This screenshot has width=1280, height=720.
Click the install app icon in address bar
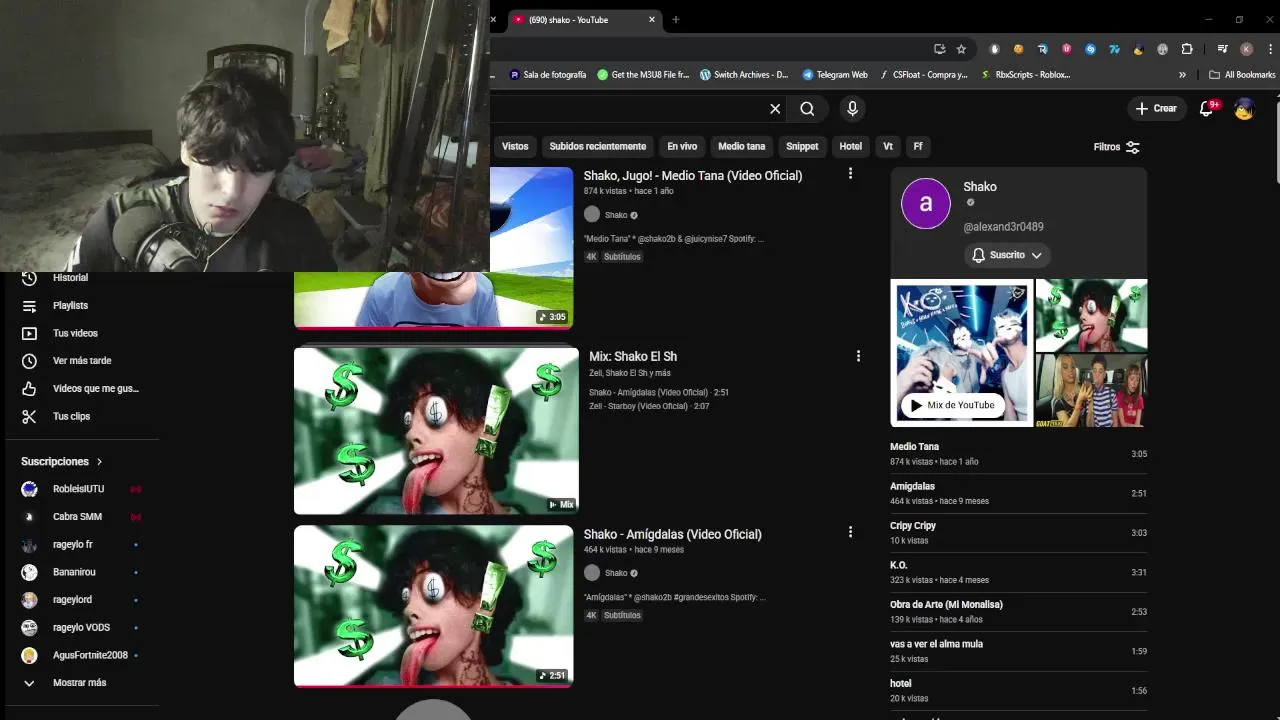(939, 49)
